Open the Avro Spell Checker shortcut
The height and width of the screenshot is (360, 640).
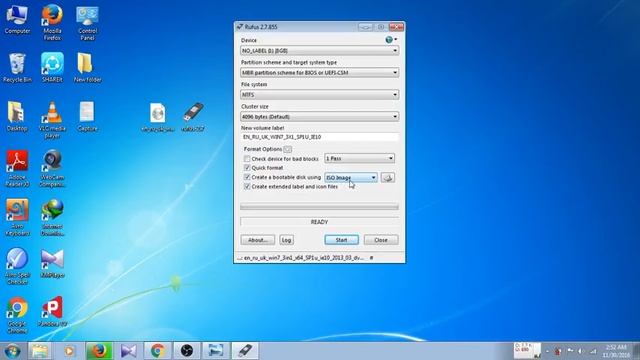point(17,266)
